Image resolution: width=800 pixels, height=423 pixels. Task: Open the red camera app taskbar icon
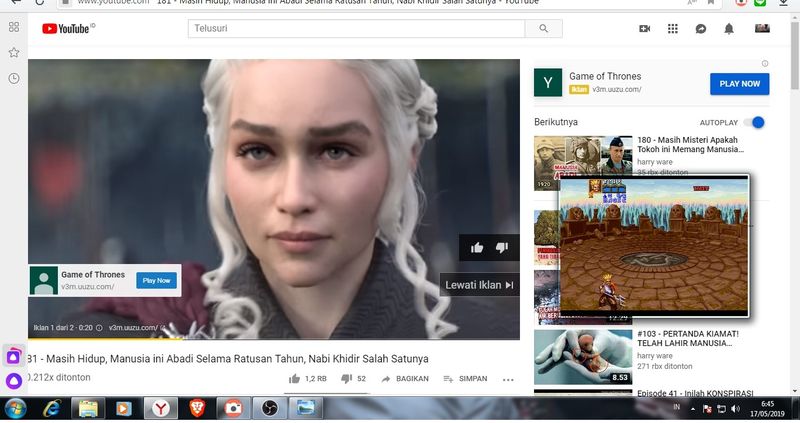(233, 409)
